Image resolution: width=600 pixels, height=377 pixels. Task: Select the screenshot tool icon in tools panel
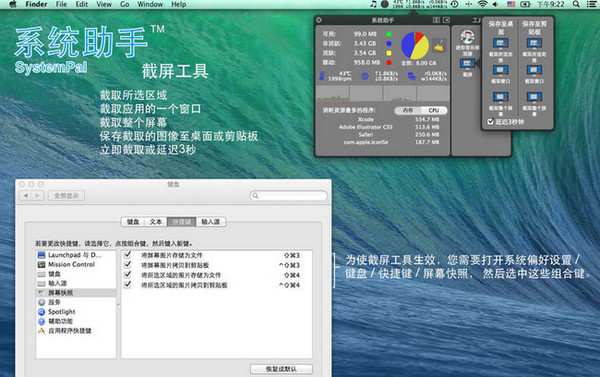467,64
